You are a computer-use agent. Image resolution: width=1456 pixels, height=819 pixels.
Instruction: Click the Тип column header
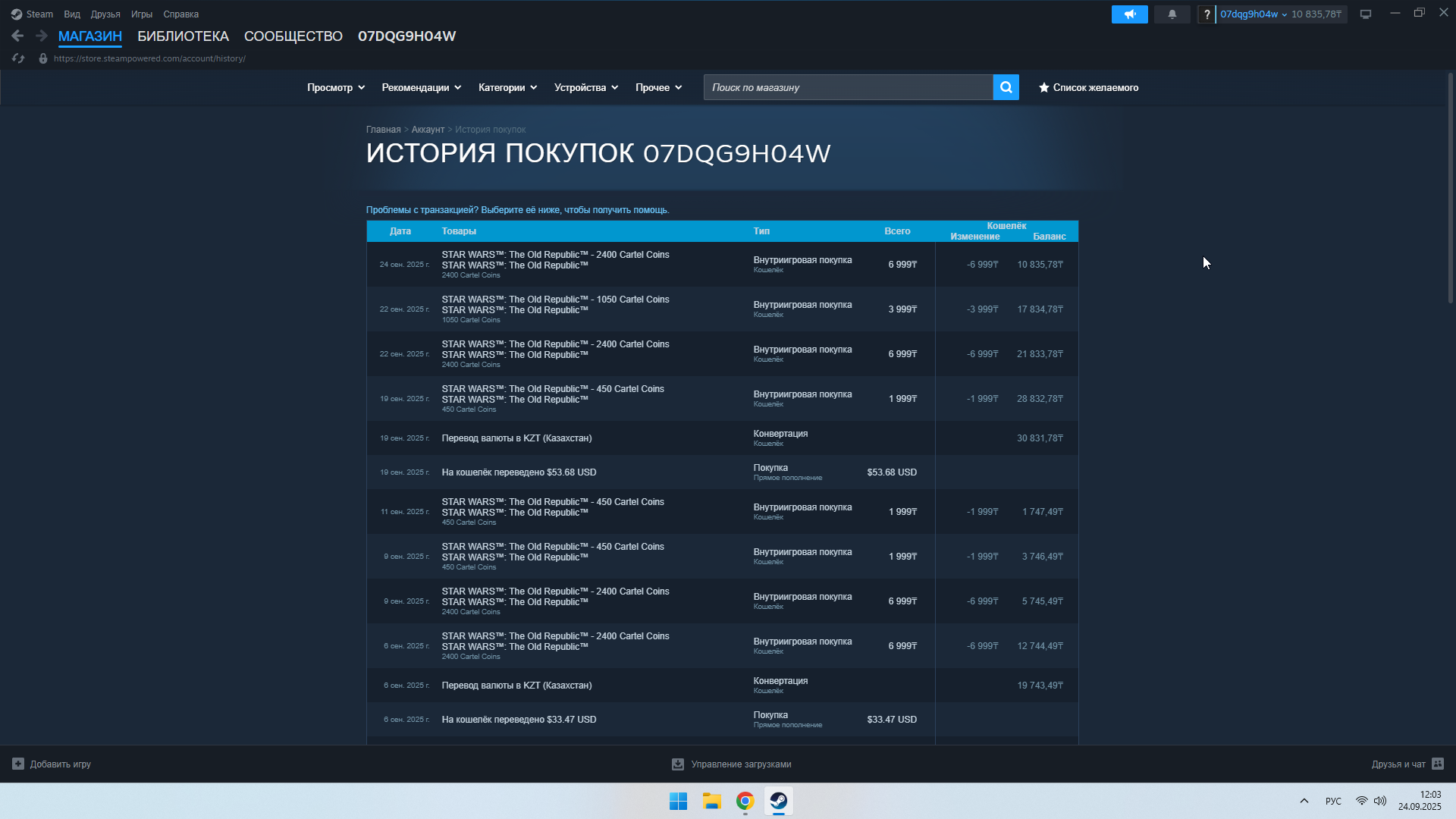761,231
